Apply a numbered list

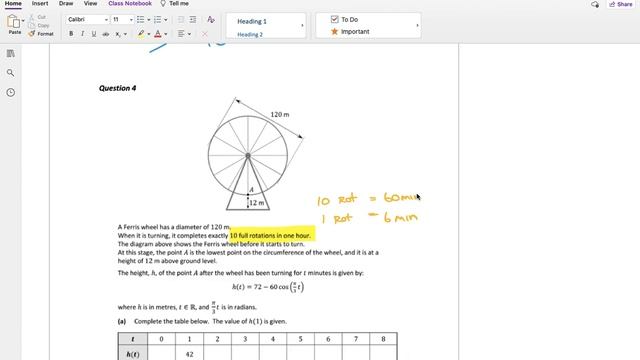click(x=158, y=20)
